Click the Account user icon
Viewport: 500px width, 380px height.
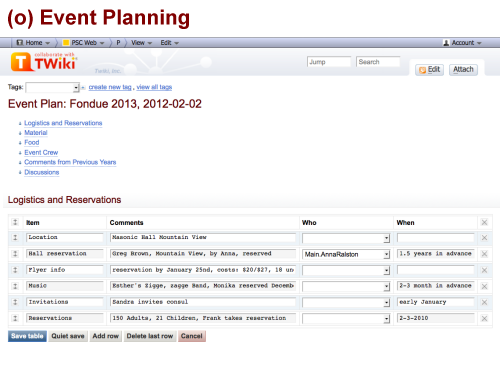[x=446, y=43]
